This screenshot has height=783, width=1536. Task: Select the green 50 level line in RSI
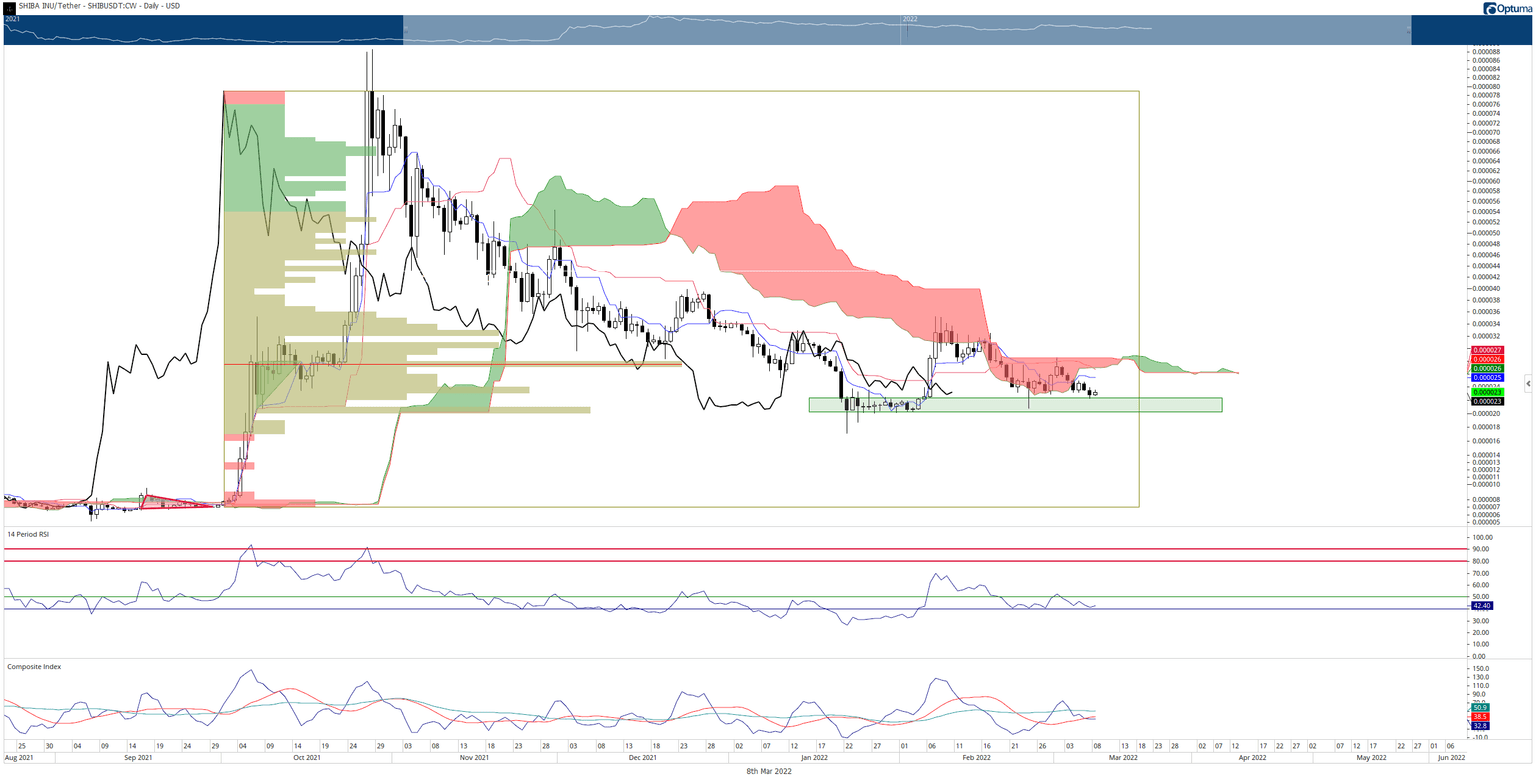[735, 597]
